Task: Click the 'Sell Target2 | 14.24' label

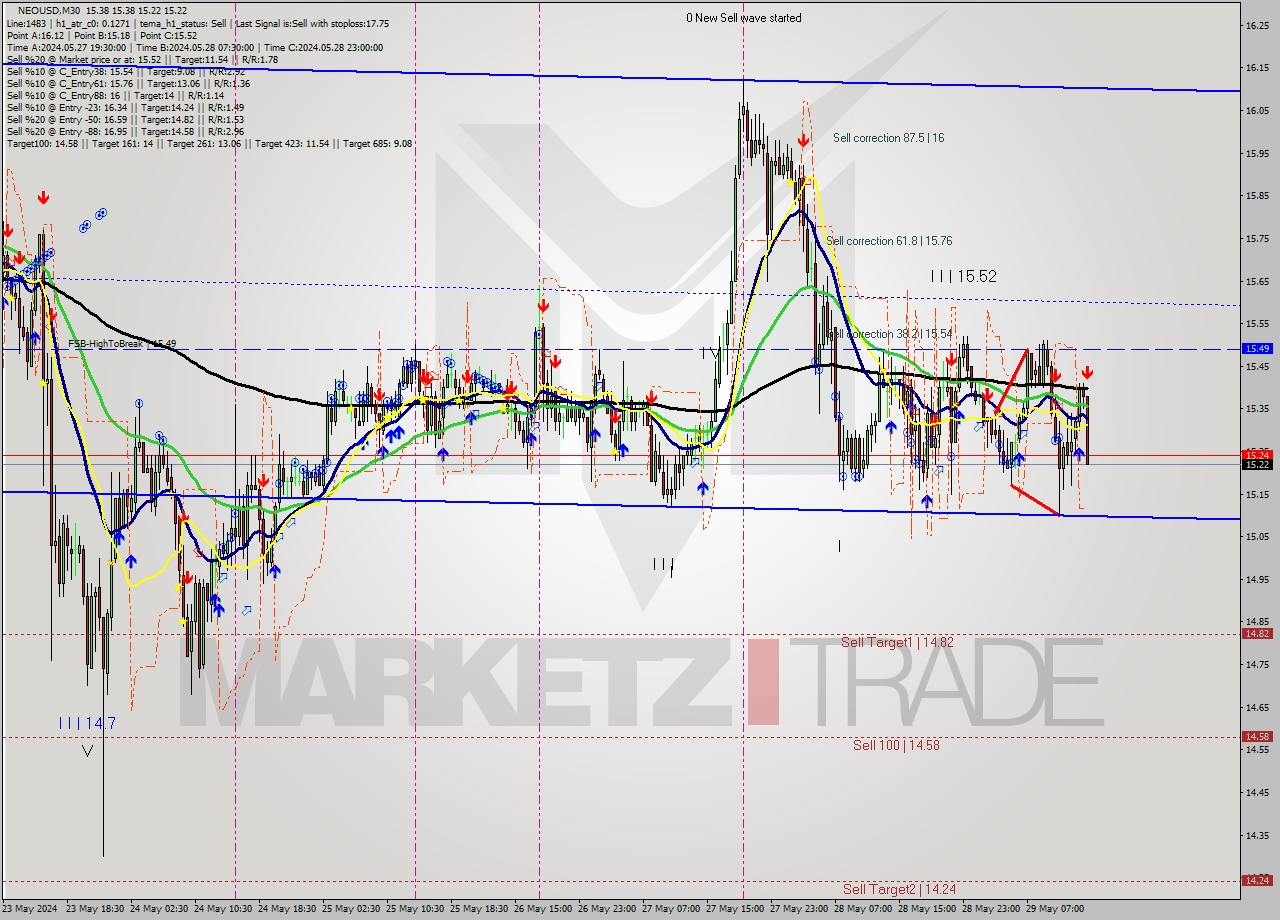Action: point(898,889)
